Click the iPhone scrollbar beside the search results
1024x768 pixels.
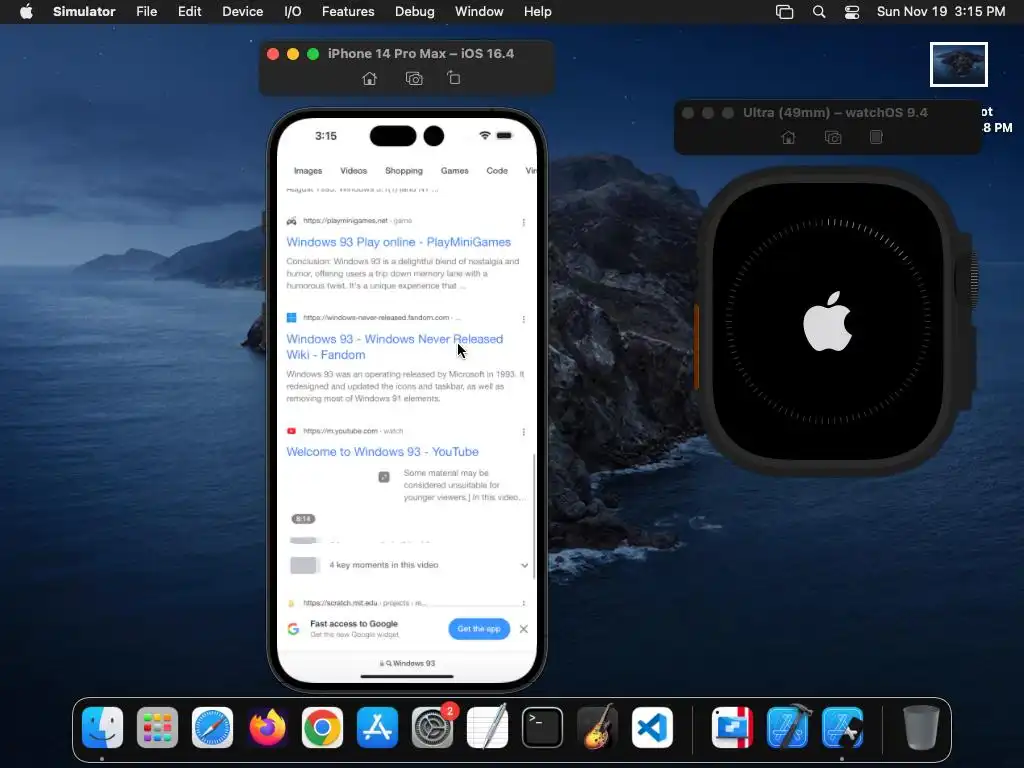[x=535, y=516]
